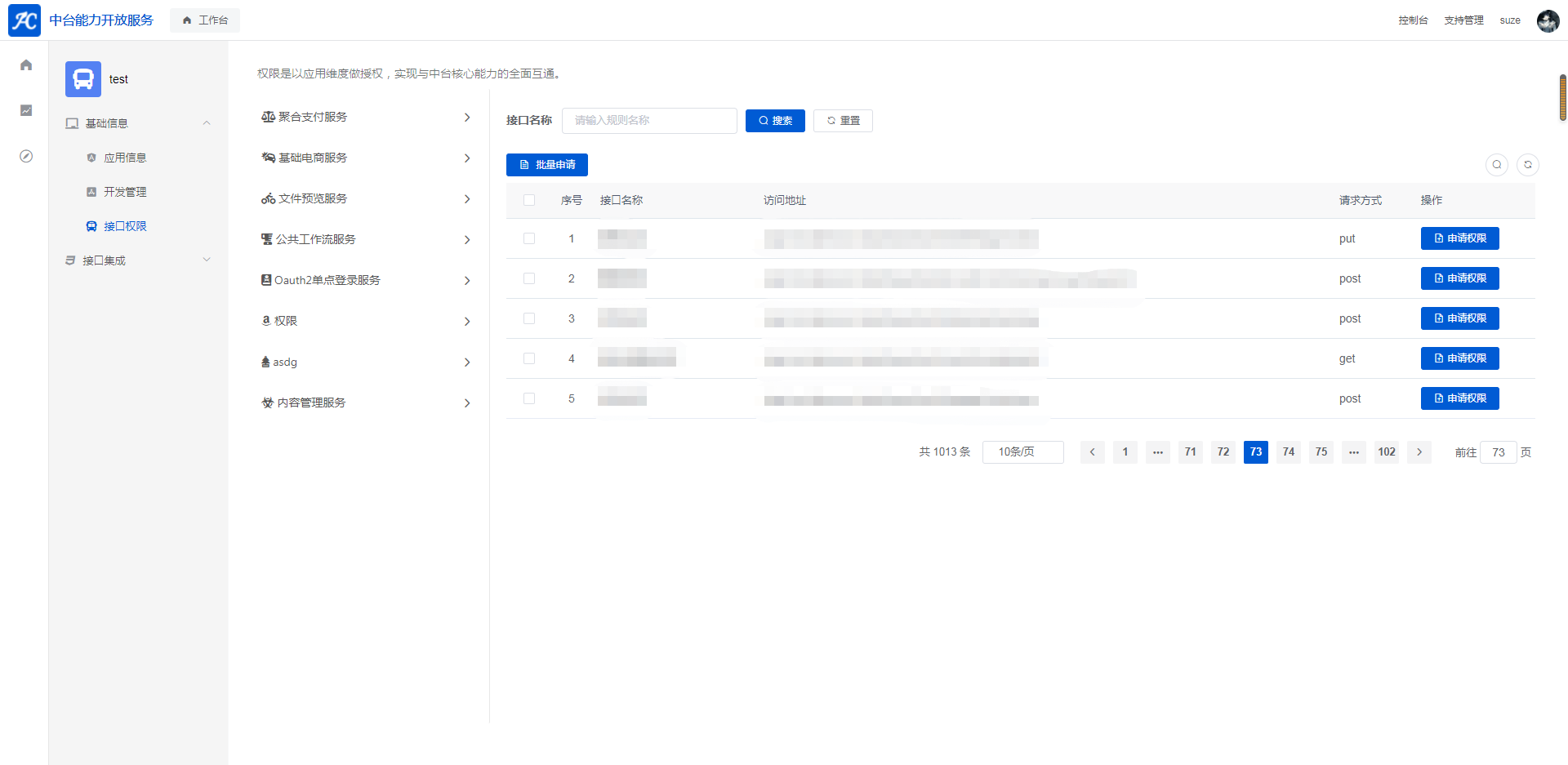Expand the 接口集成 menu section
This screenshot has height=765, width=1568.
[x=207, y=260]
